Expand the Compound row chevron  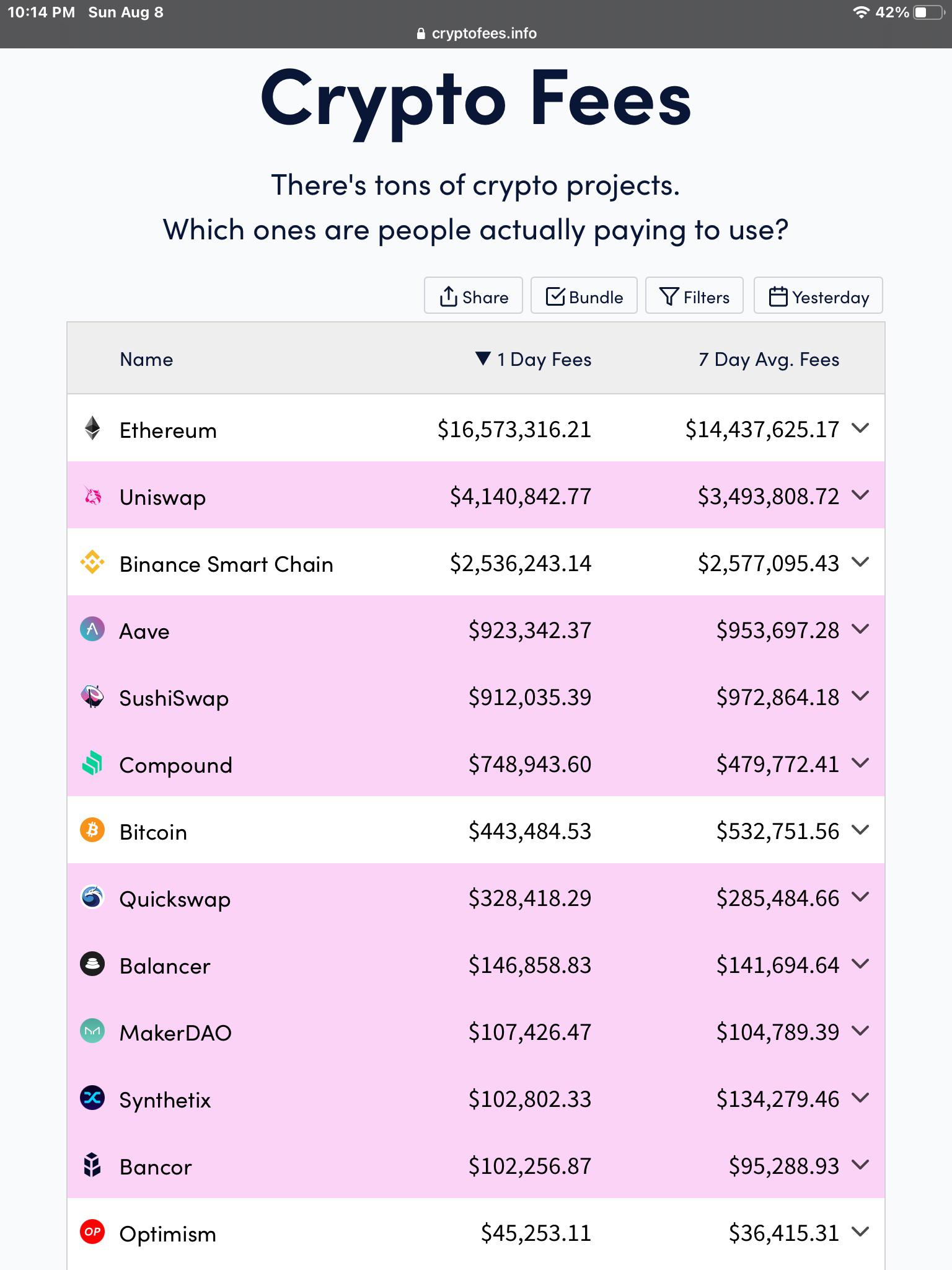[x=862, y=764]
